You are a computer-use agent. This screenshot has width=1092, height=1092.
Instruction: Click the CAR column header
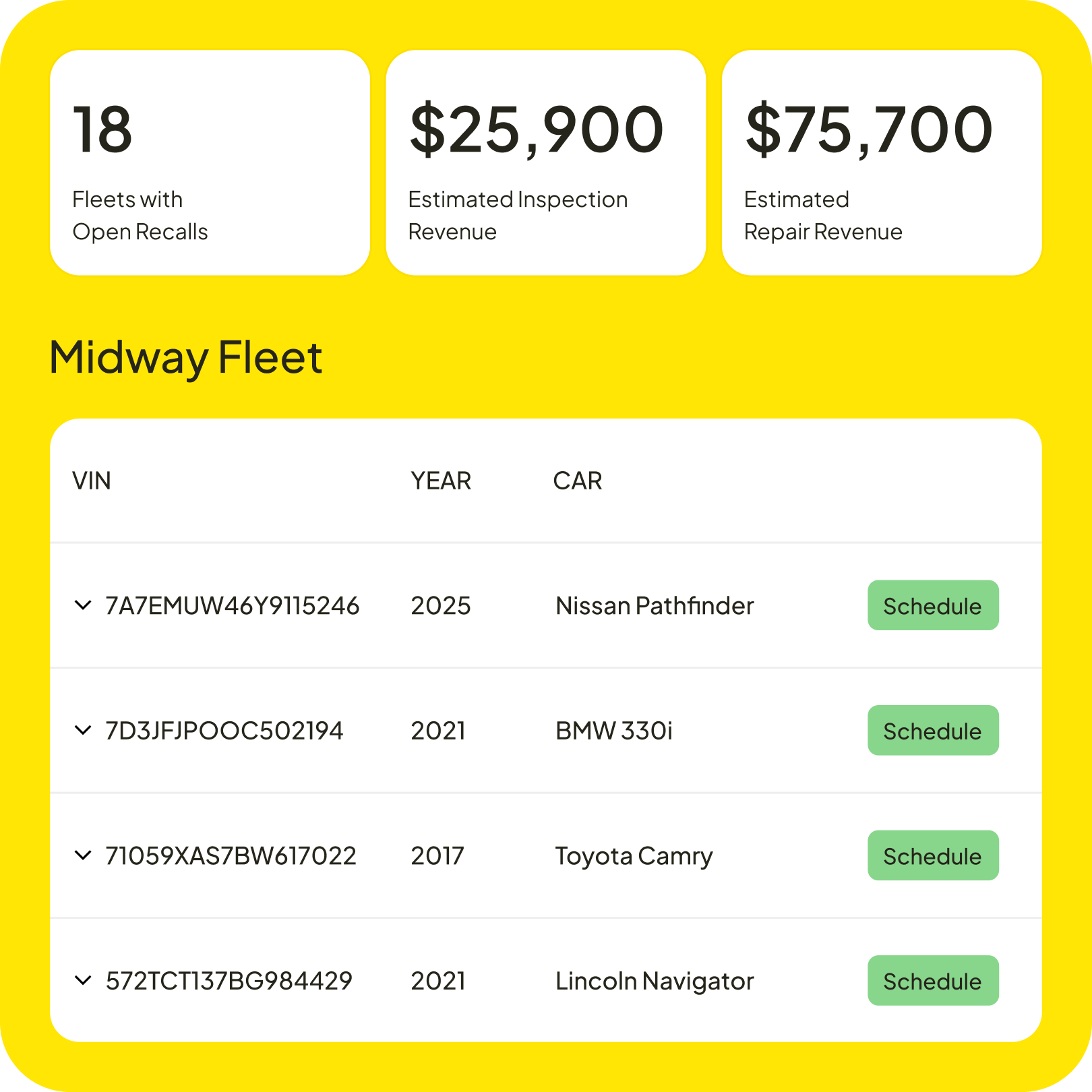click(x=577, y=481)
